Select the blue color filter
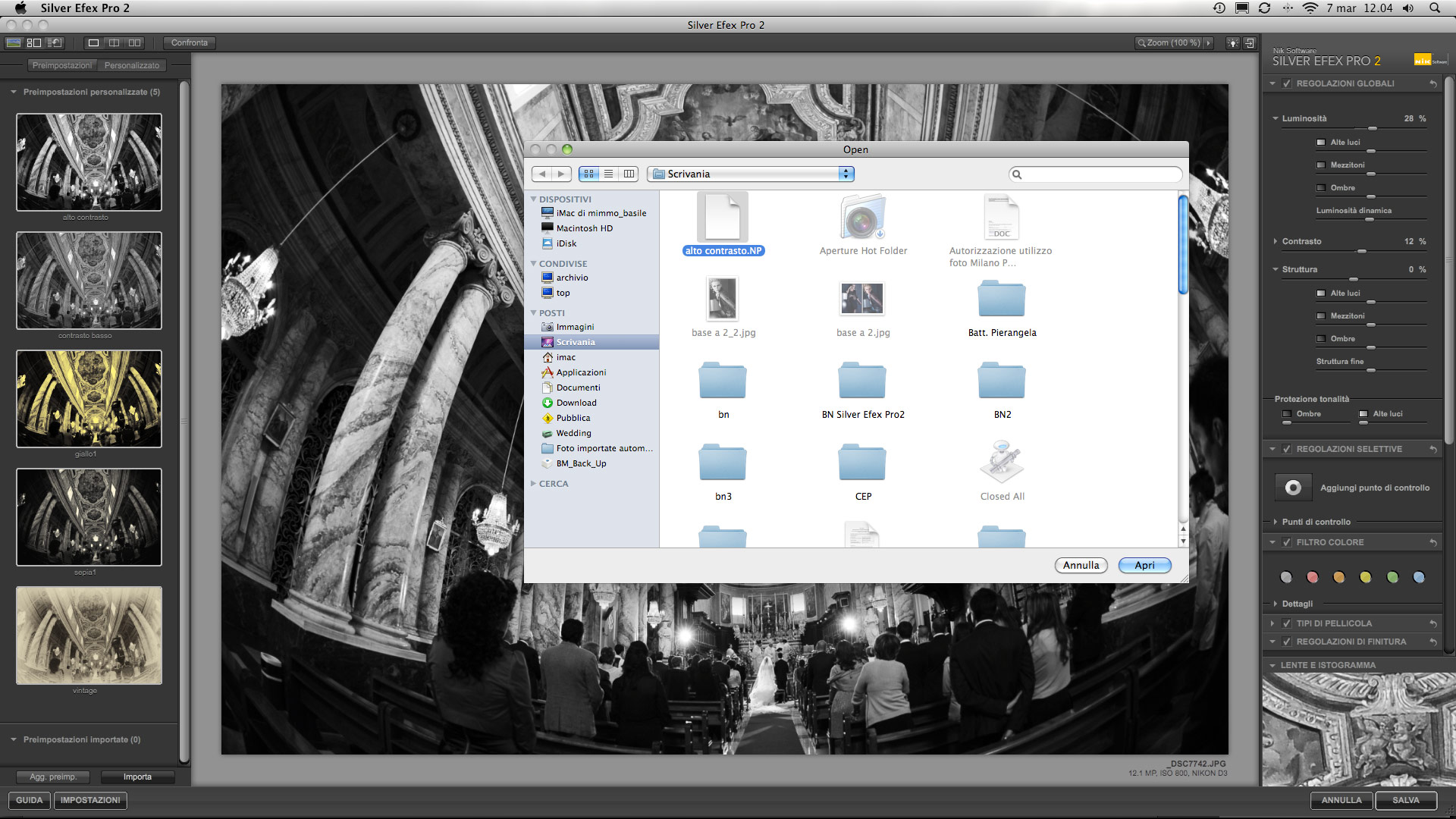 1419,577
